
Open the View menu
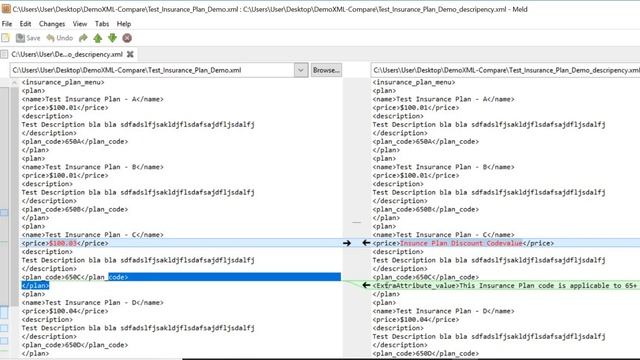(x=80, y=24)
